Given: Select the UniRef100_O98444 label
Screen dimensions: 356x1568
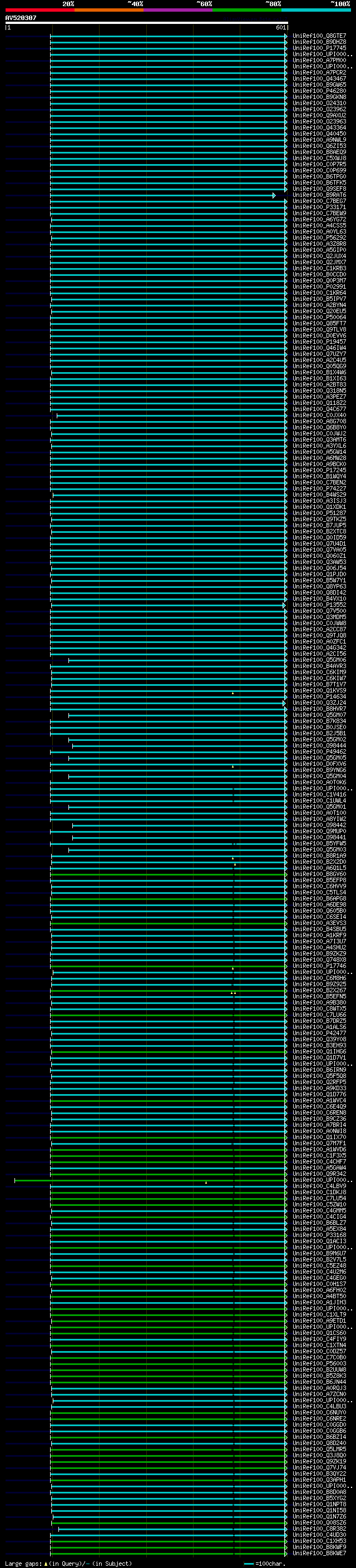Looking at the screenshot, I should (319, 746).
